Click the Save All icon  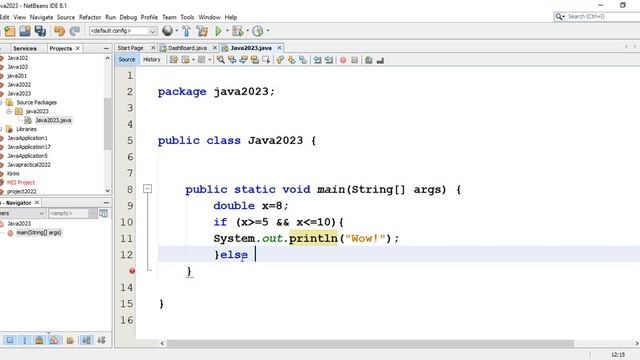(x=40, y=31)
